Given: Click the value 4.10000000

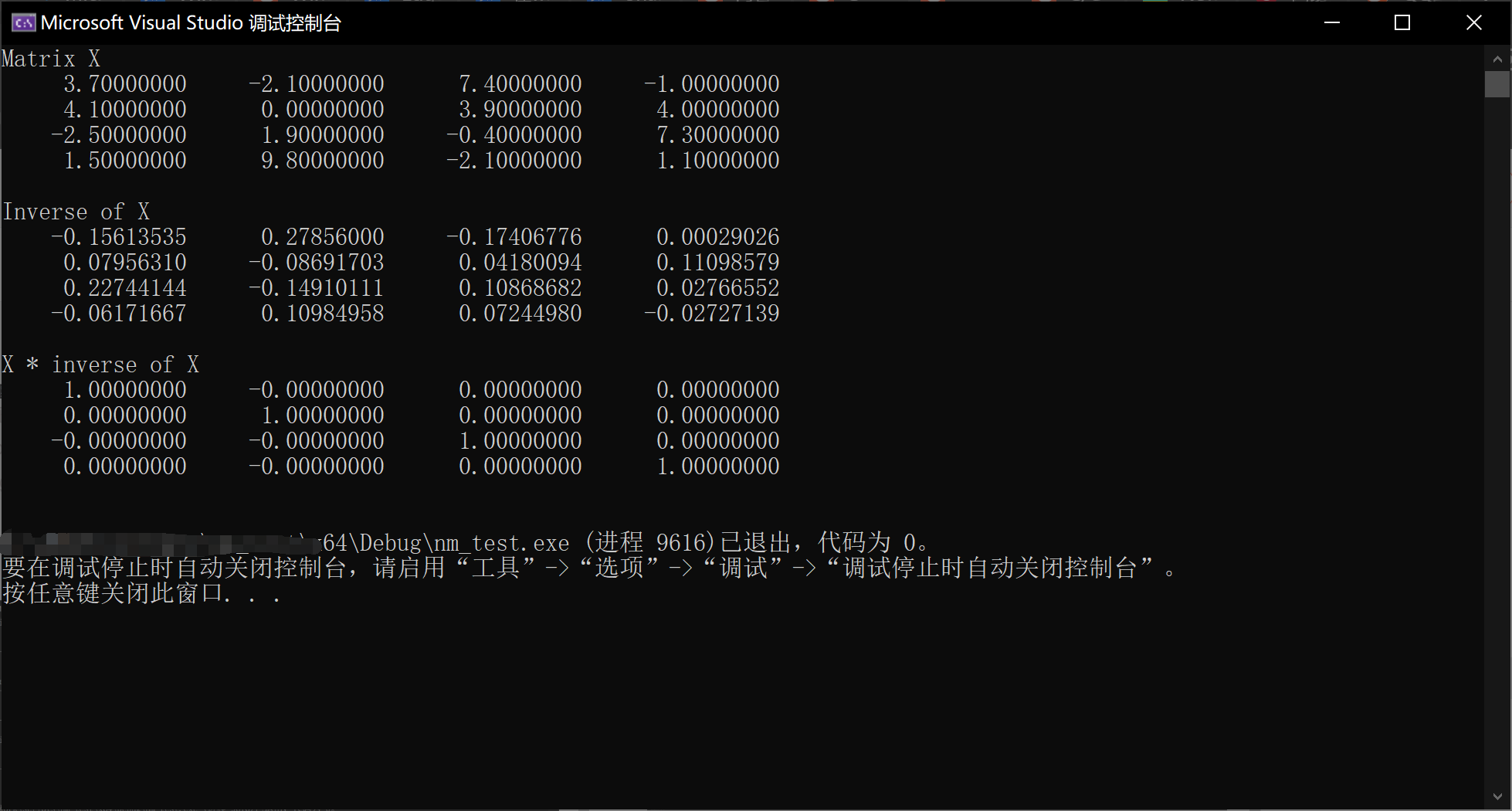Looking at the screenshot, I should (x=125, y=110).
